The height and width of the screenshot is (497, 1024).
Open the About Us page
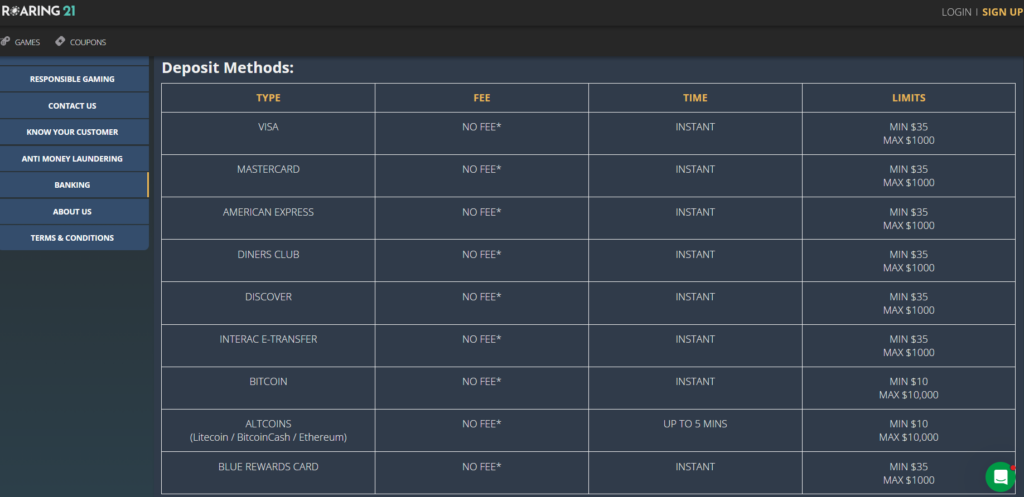coord(74,212)
